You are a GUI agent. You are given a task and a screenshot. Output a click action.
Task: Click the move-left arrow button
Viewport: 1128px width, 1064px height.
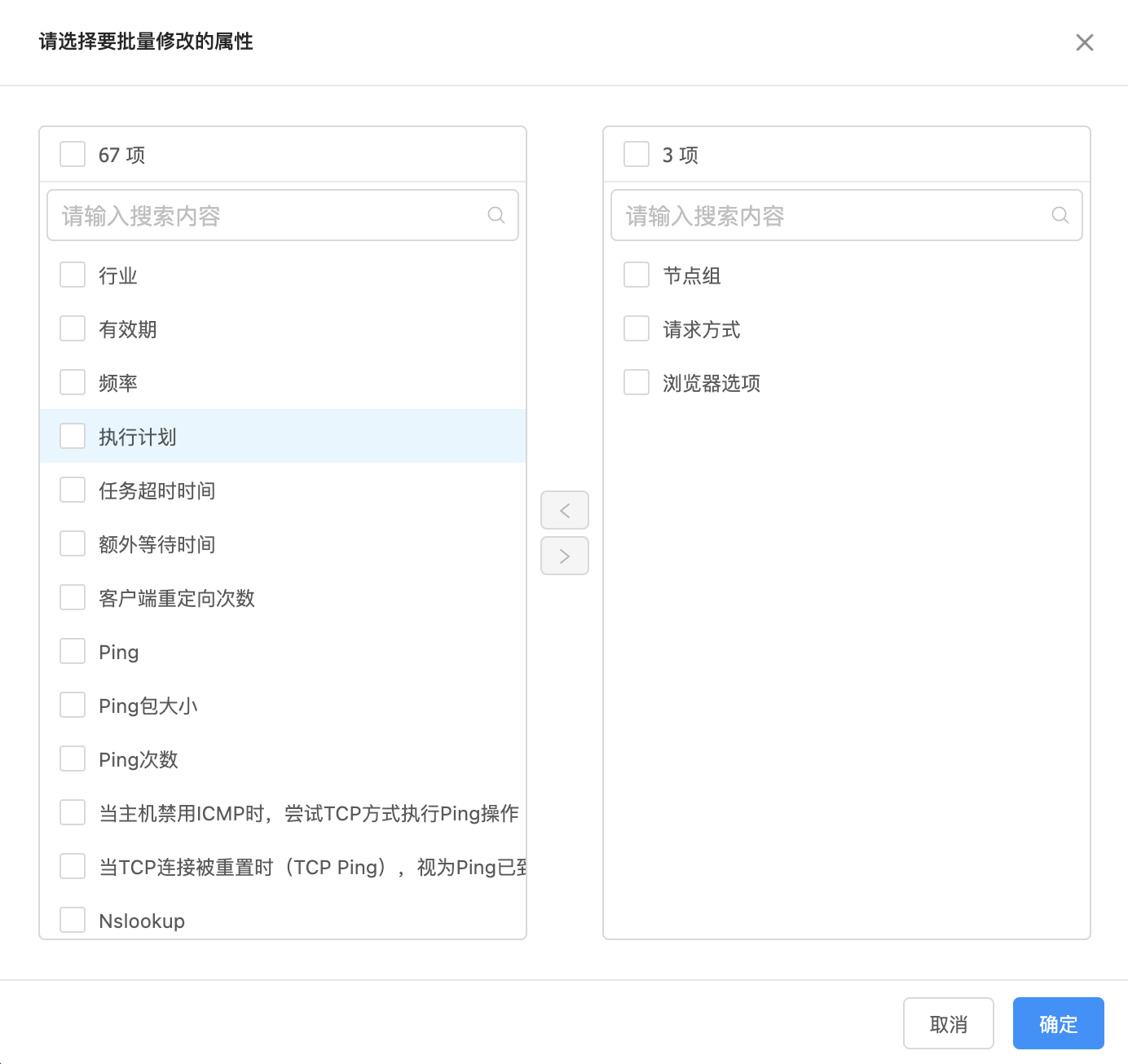[x=565, y=511]
